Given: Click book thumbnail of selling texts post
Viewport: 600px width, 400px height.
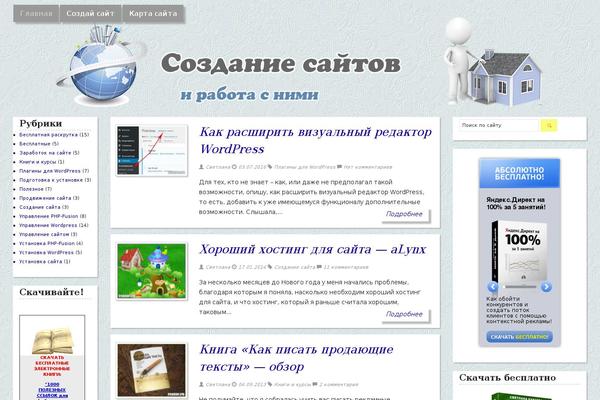Looking at the screenshot, I should pos(152,370).
